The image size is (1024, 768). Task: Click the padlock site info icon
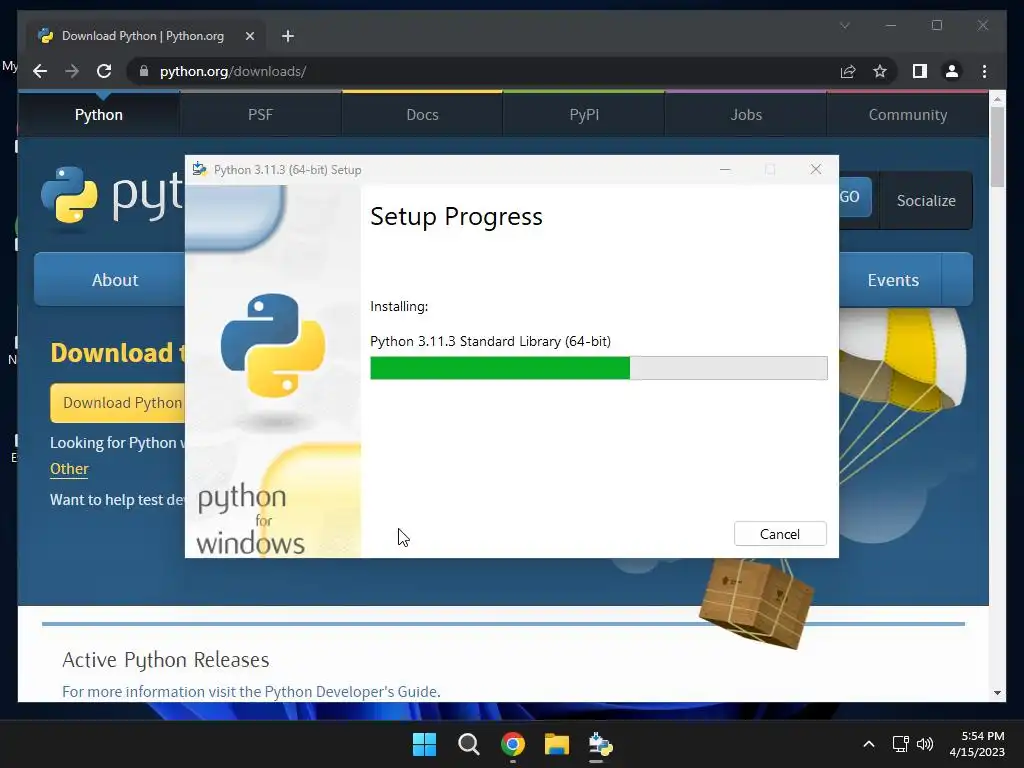[144, 71]
